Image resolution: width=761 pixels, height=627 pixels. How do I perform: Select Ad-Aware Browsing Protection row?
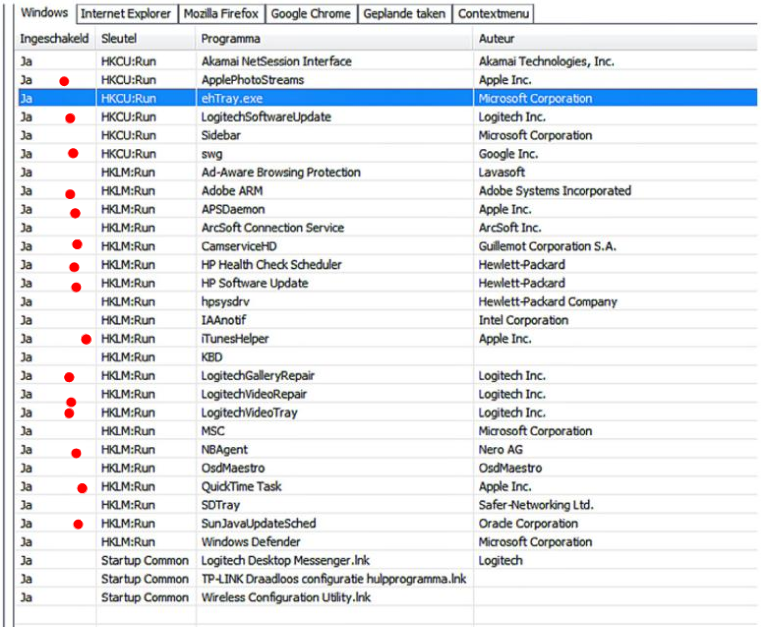click(388, 172)
